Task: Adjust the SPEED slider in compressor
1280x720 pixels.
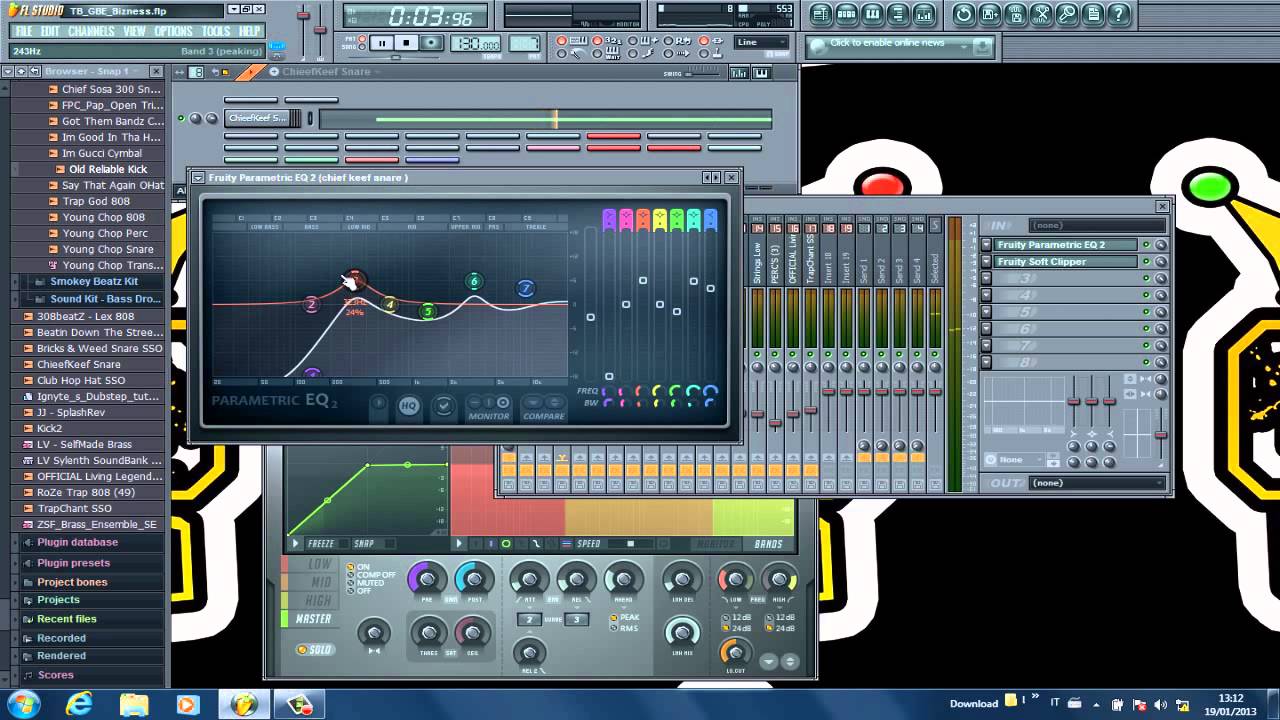Action: pyautogui.click(x=630, y=544)
